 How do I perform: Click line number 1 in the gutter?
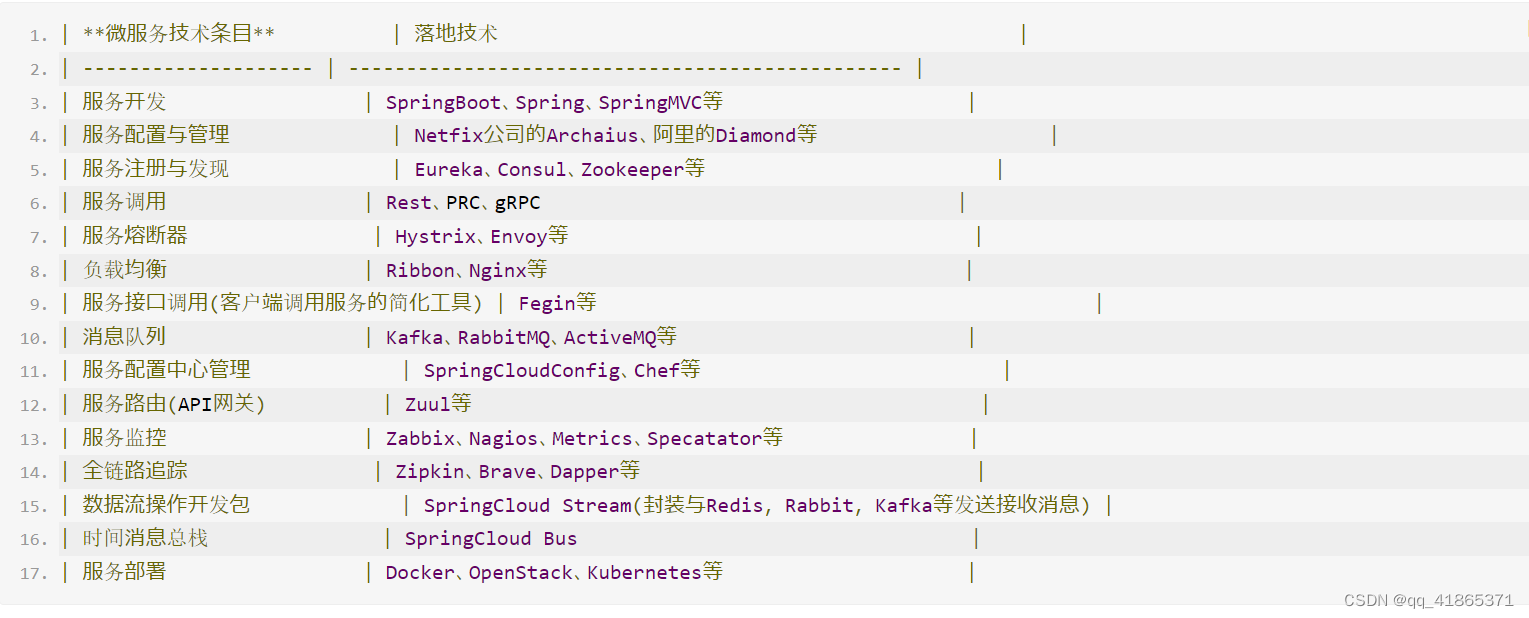pyautogui.click(x=38, y=36)
